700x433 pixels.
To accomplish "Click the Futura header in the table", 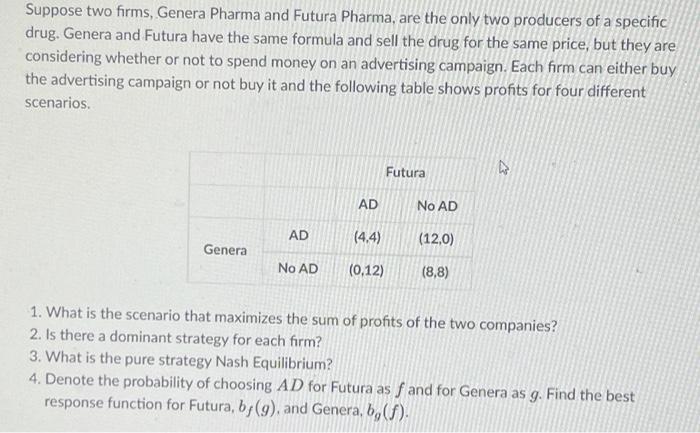I will coord(405,172).
